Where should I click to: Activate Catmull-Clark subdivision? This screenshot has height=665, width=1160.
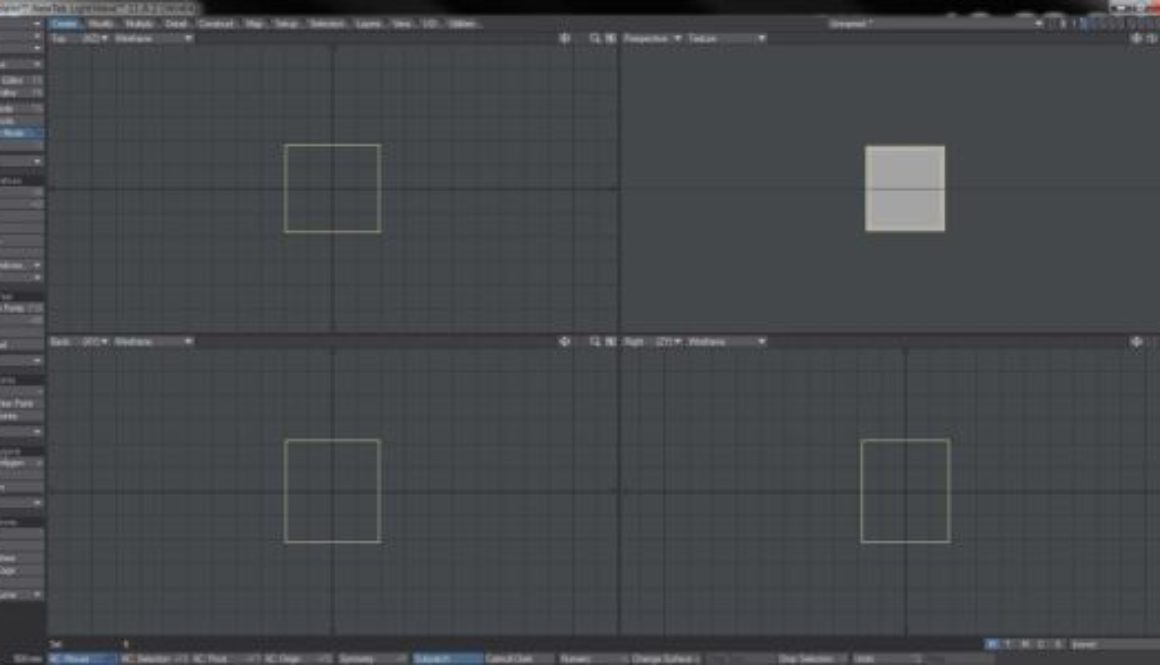[x=512, y=659]
